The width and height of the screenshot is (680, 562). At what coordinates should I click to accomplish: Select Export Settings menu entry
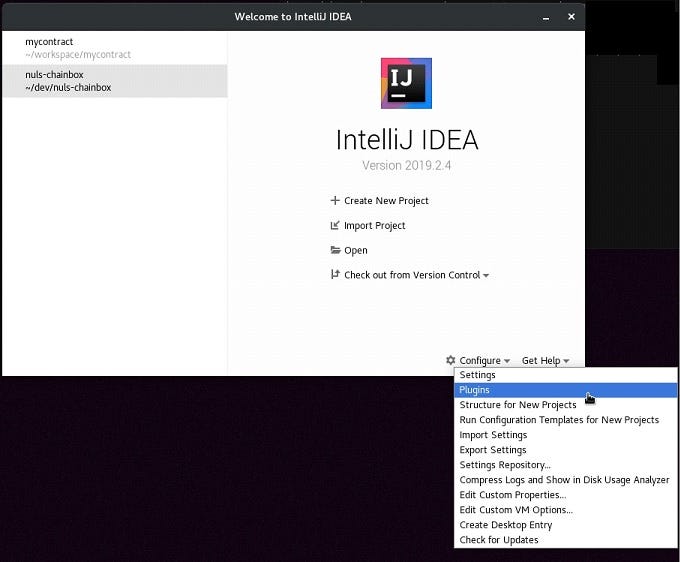pyautogui.click(x=566, y=450)
